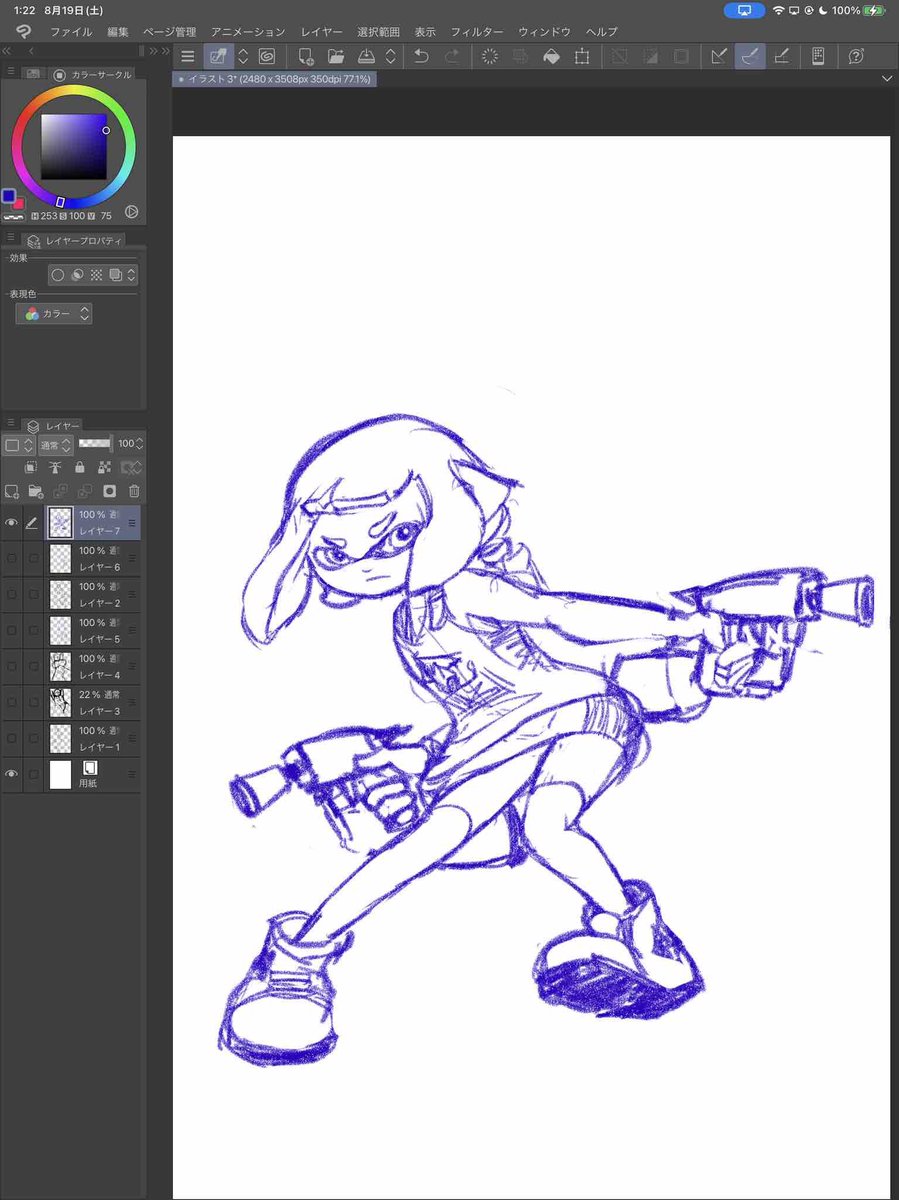The image size is (899, 1200).
Task: Select the カラーサークル palette tab
Action: pyautogui.click(x=92, y=74)
